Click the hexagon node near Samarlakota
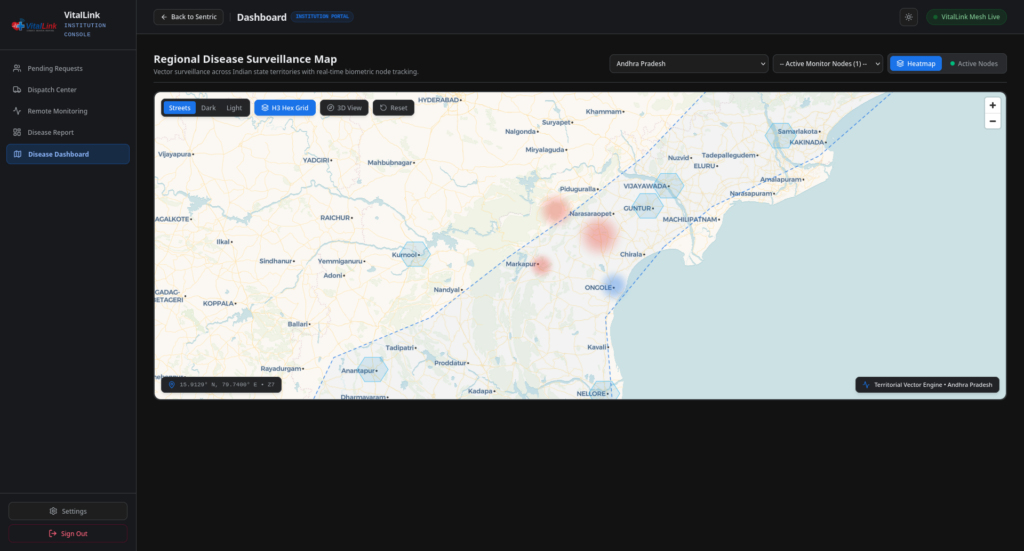The height and width of the screenshot is (551, 1024). point(780,135)
